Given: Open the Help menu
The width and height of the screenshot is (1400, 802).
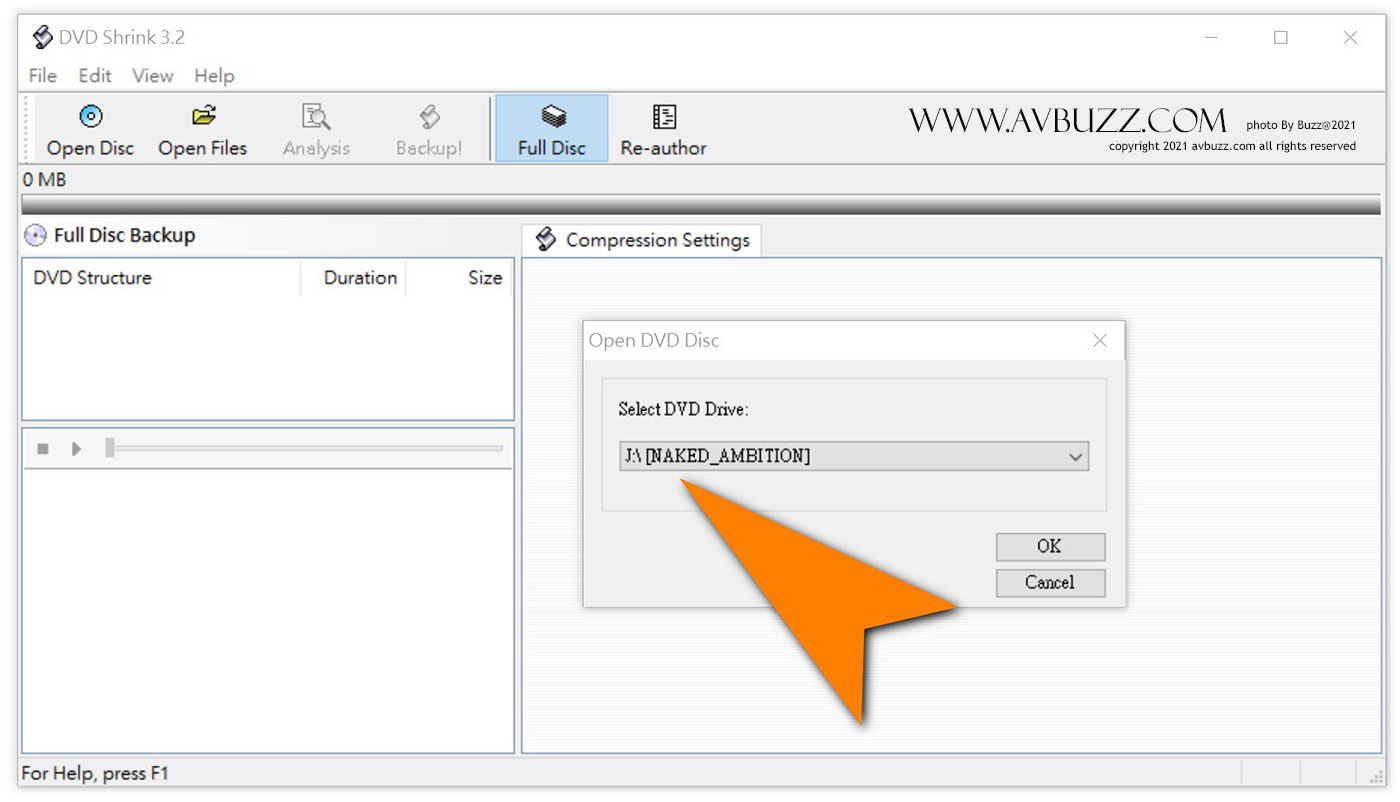Looking at the screenshot, I should (214, 76).
